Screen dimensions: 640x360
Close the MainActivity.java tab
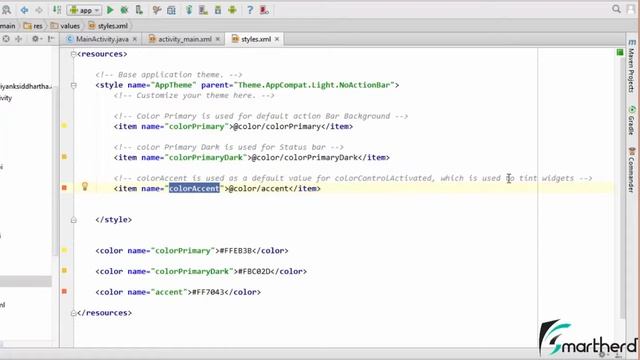pyautogui.click(x=135, y=39)
